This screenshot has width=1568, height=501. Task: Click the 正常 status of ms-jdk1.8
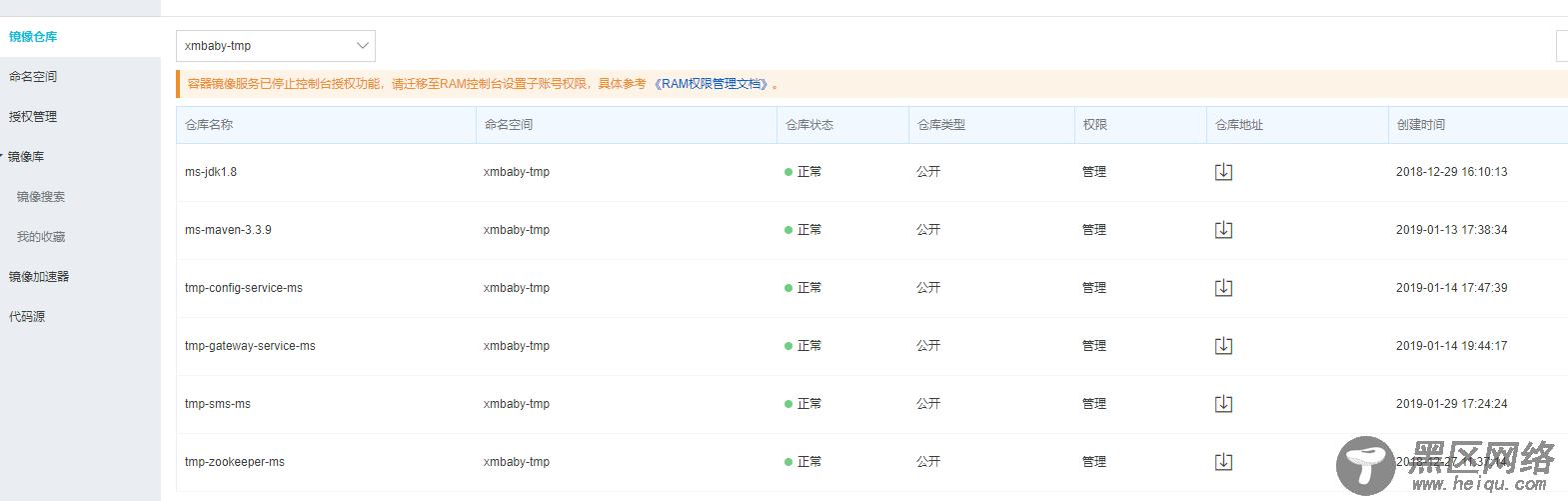tap(803, 172)
